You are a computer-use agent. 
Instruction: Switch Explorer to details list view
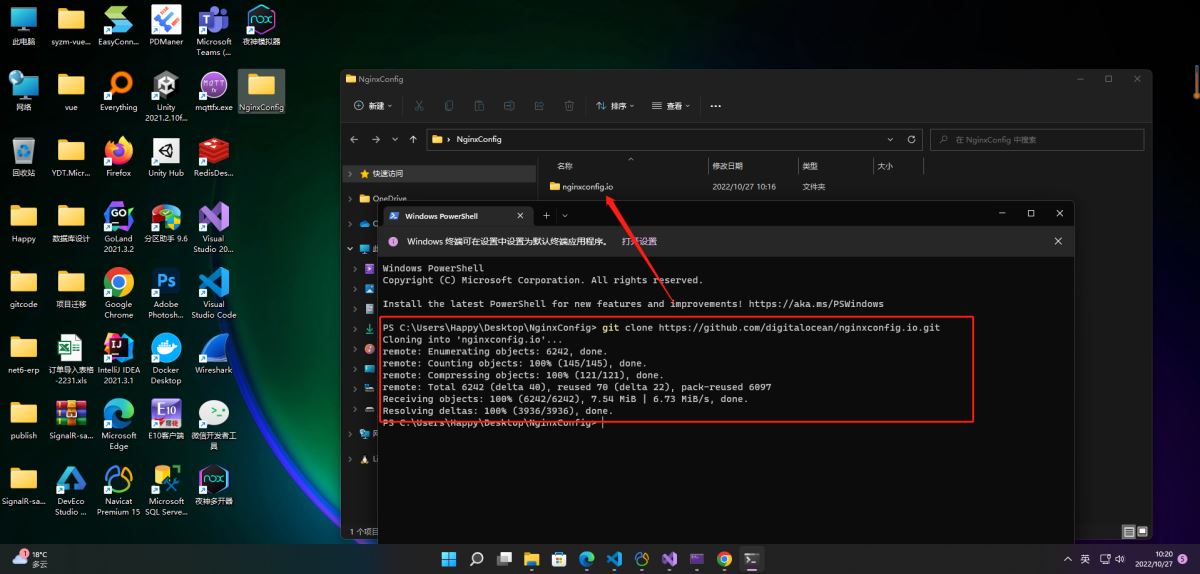(1128, 532)
